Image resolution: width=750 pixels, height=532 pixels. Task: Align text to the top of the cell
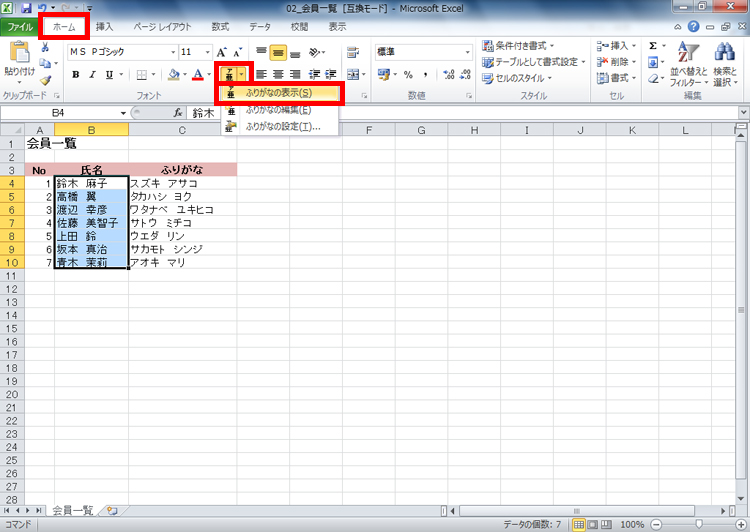[261, 51]
